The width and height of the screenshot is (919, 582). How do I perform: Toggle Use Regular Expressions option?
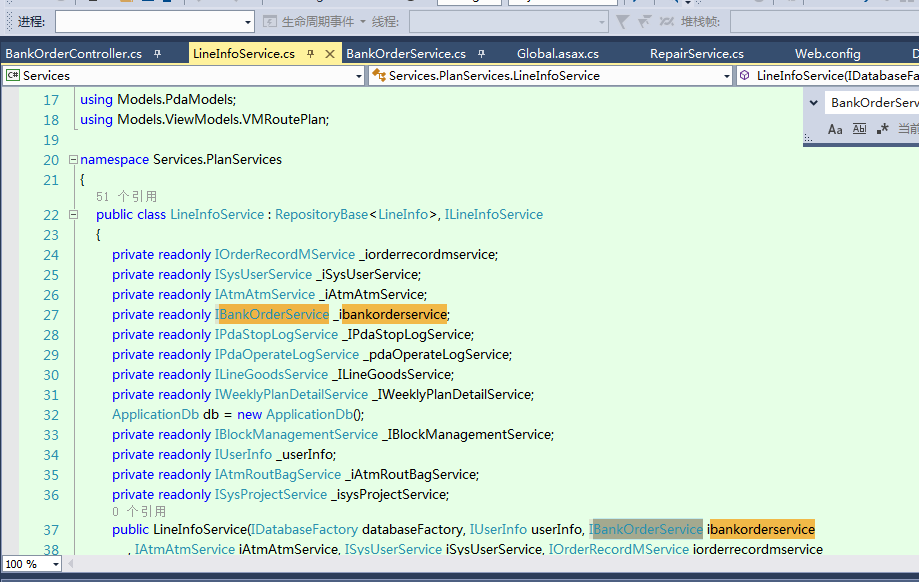pyautogui.click(x=882, y=129)
